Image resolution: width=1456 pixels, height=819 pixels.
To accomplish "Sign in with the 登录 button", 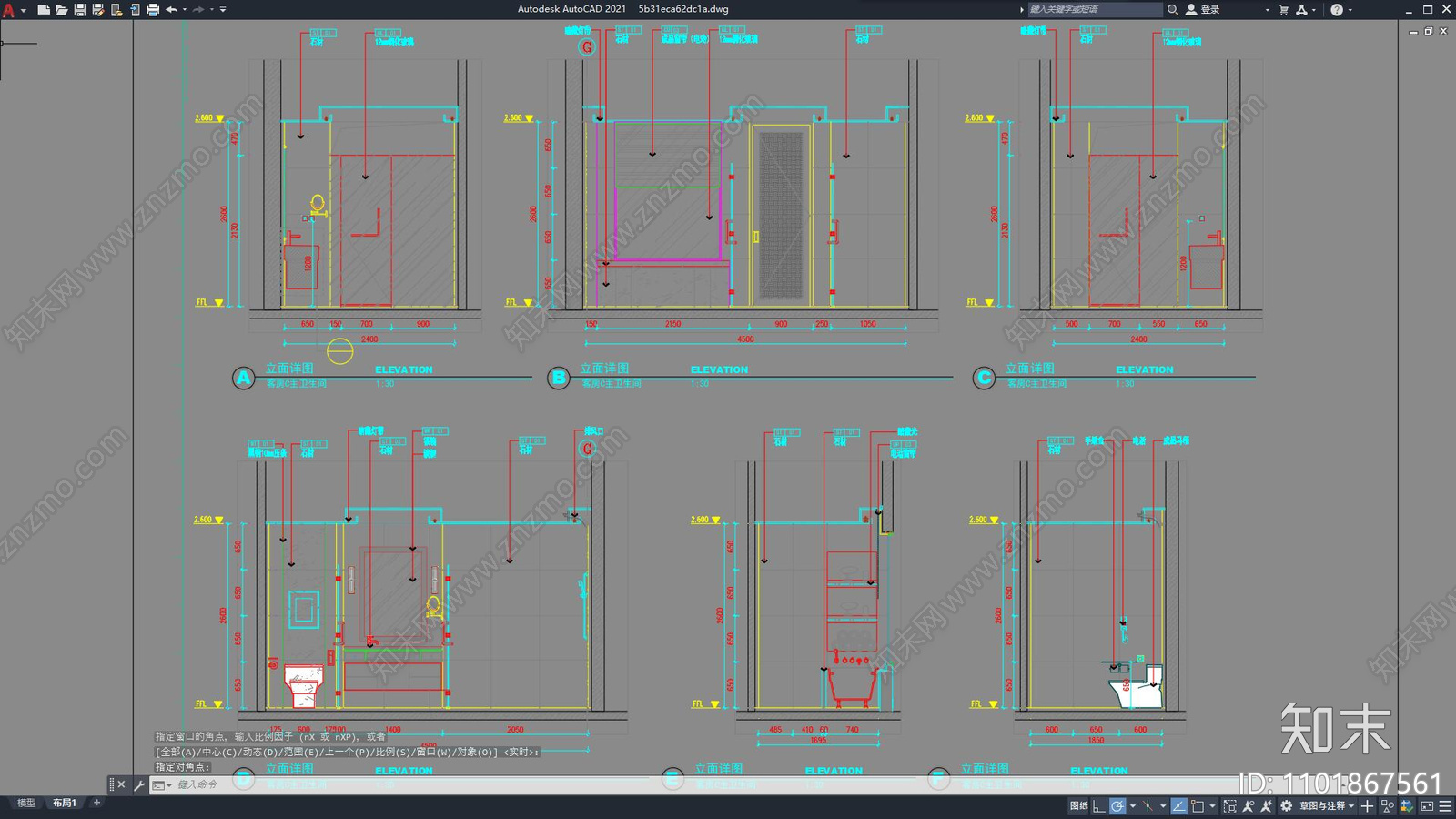I will [1203, 9].
